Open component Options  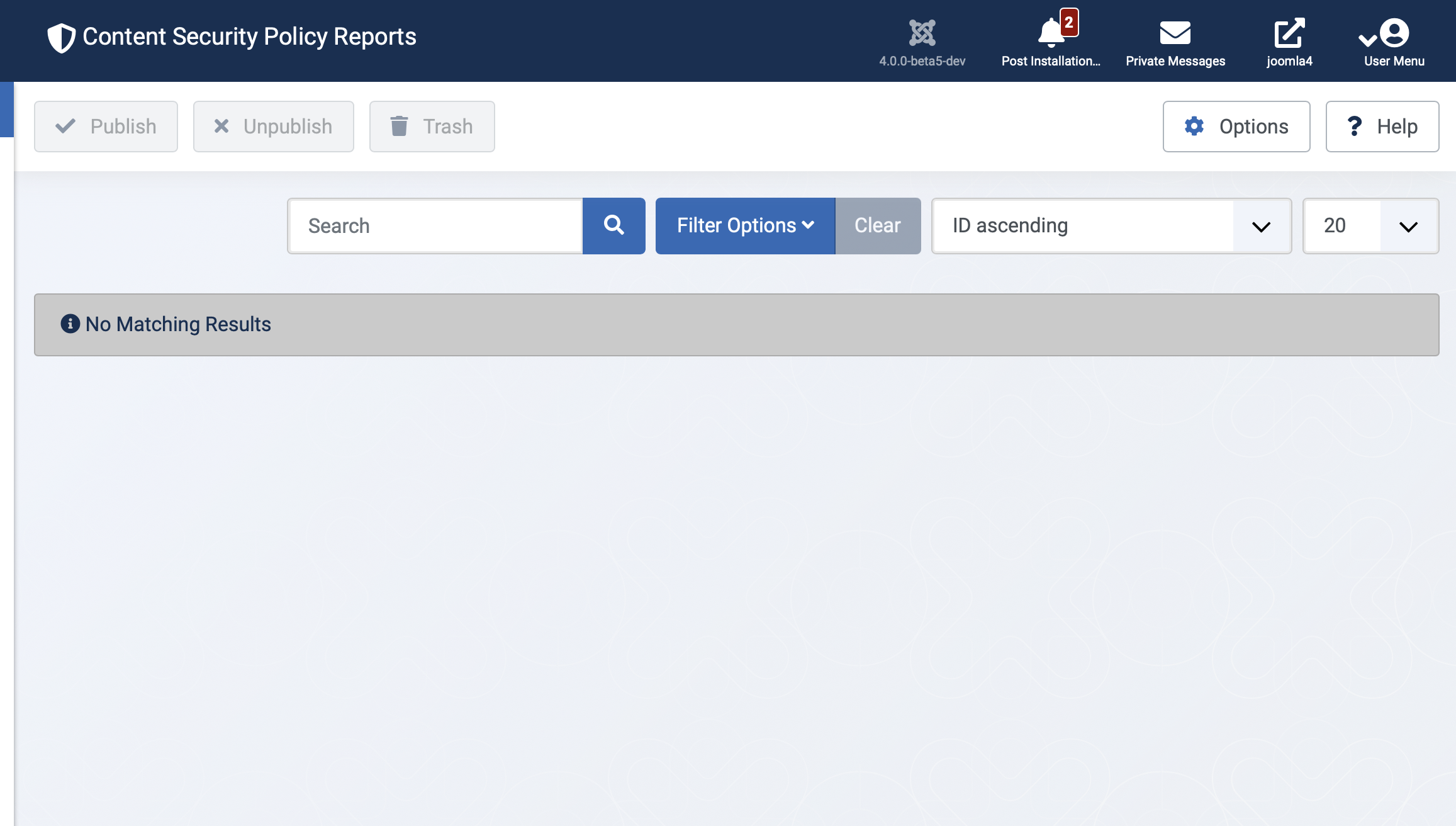point(1236,127)
